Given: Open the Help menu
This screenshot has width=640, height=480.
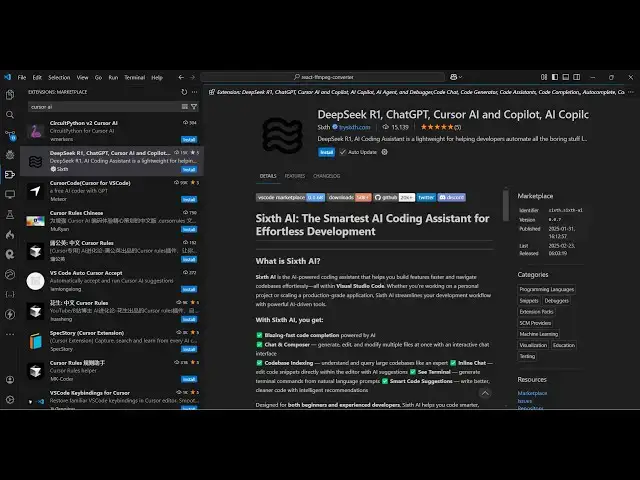Looking at the screenshot, I should tap(157, 77).
